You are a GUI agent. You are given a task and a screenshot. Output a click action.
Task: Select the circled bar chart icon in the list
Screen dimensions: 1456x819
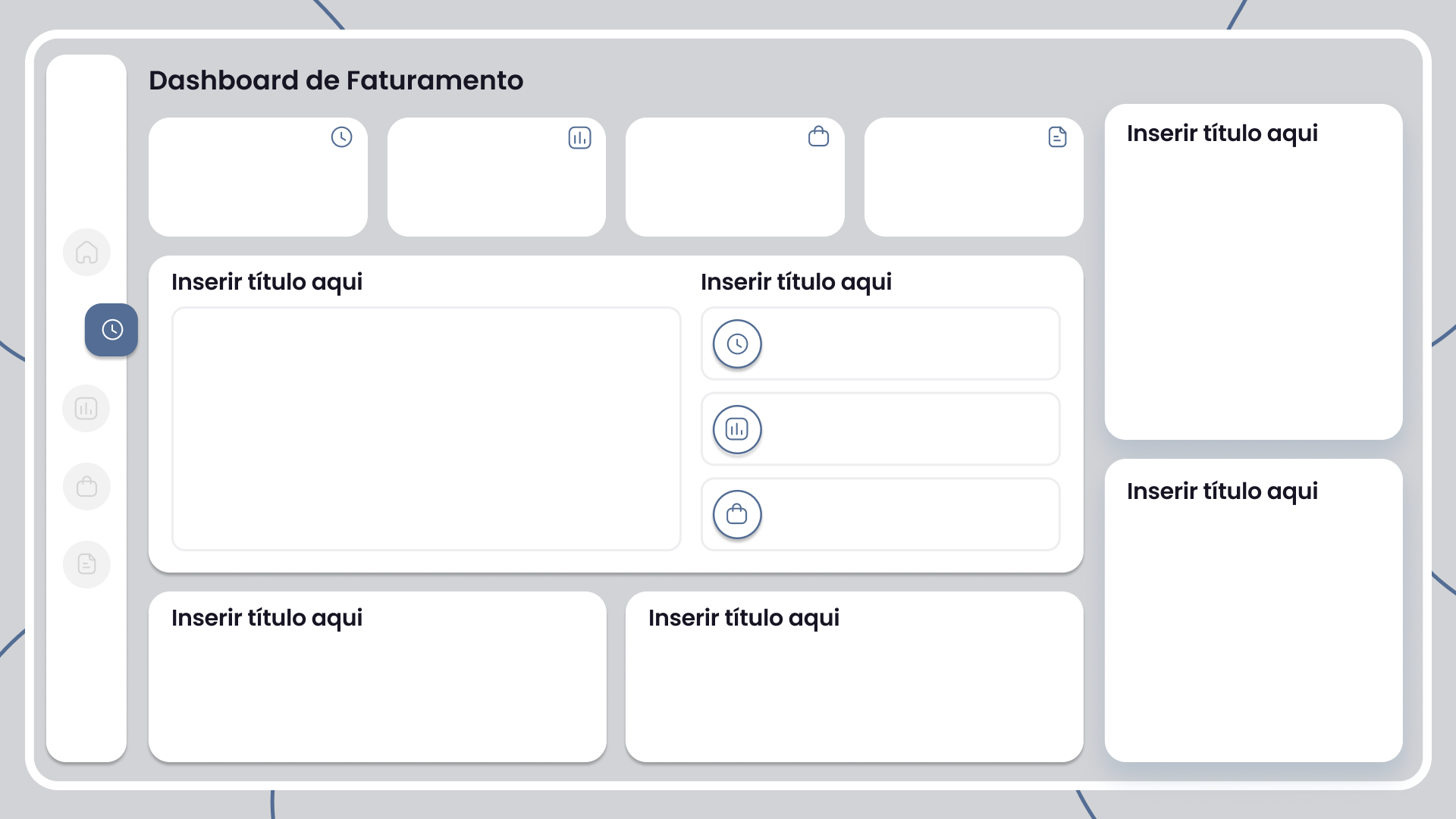(x=737, y=430)
